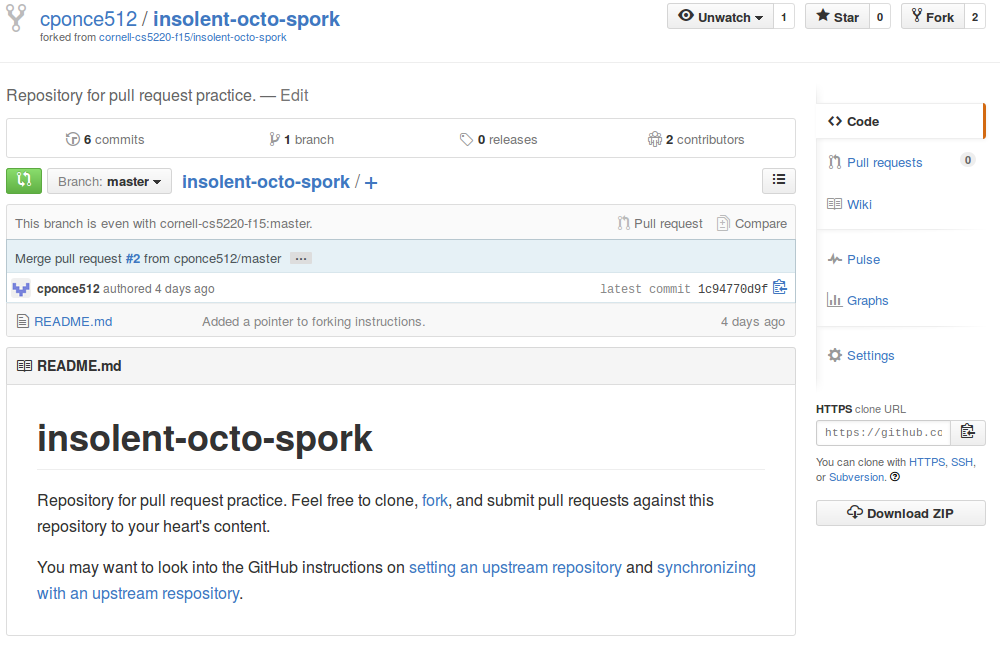View the 0 releases page
The width and height of the screenshot is (1000, 648).
pyautogui.click(x=499, y=139)
